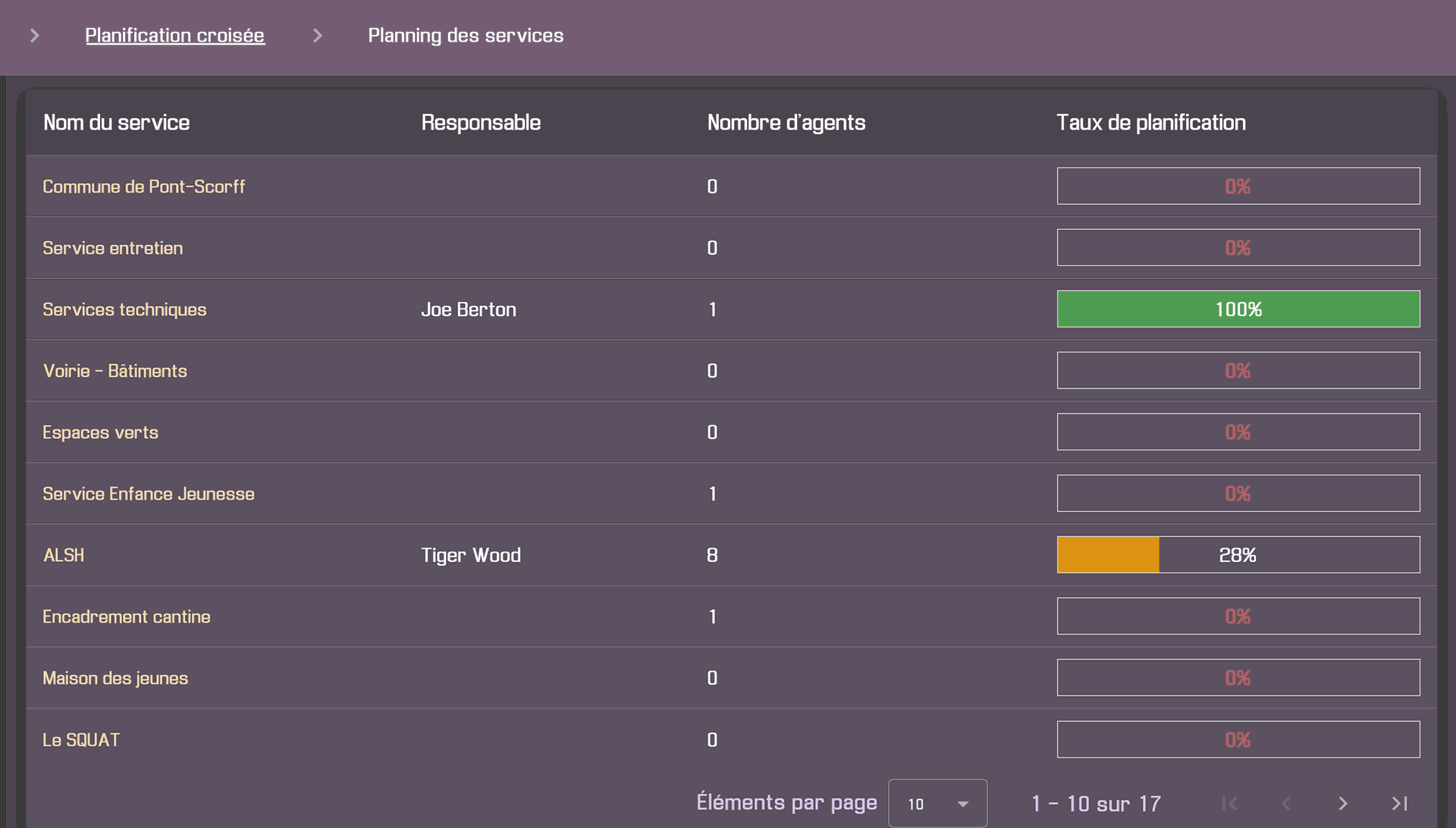The height and width of the screenshot is (828, 1456).
Task: Click the Nom du service column header
Action: (x=116, y=123)
